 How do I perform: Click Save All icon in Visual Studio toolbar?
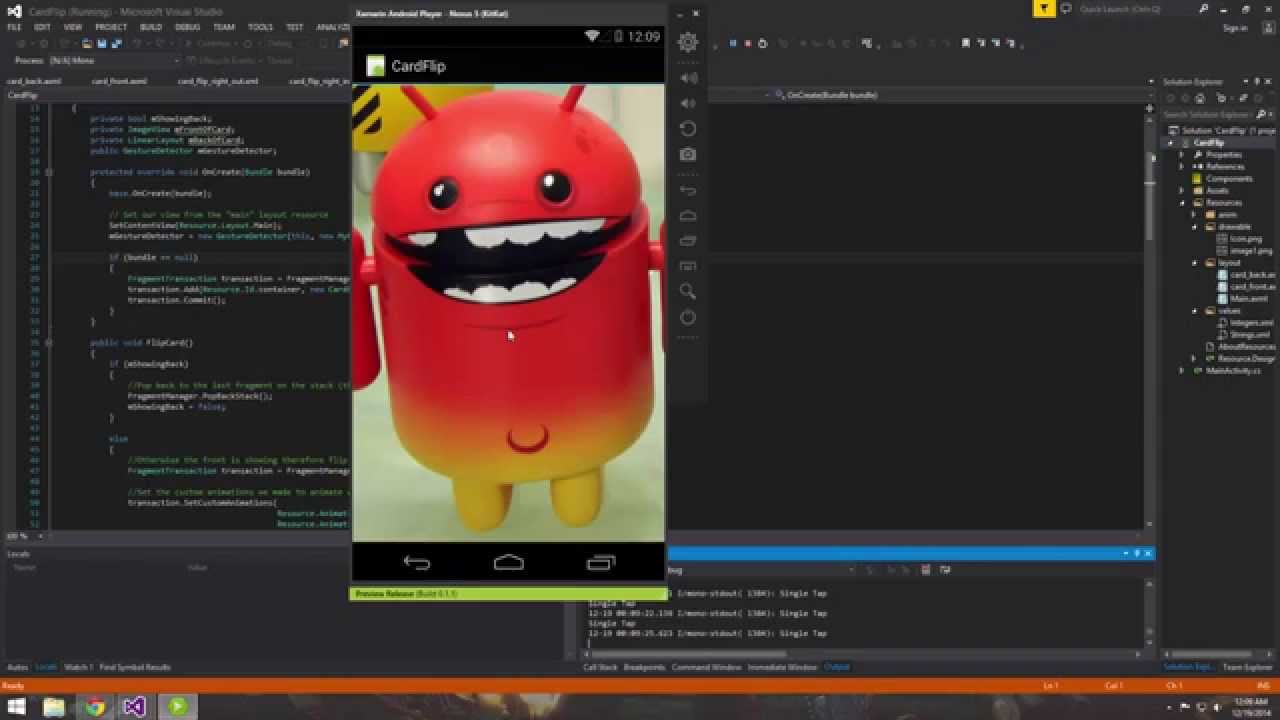pyautogui.click(x=115, y=44)
